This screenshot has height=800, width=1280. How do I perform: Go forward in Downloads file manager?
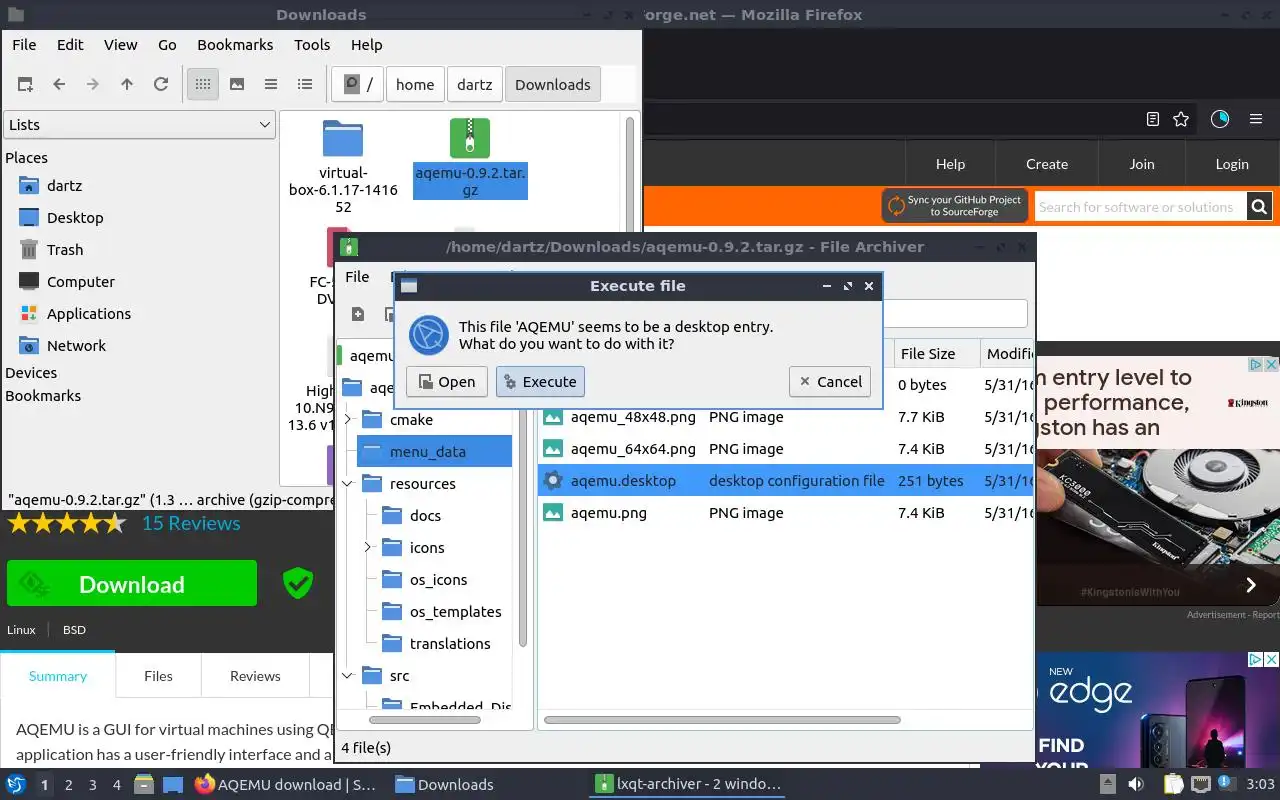coord(93,84)
